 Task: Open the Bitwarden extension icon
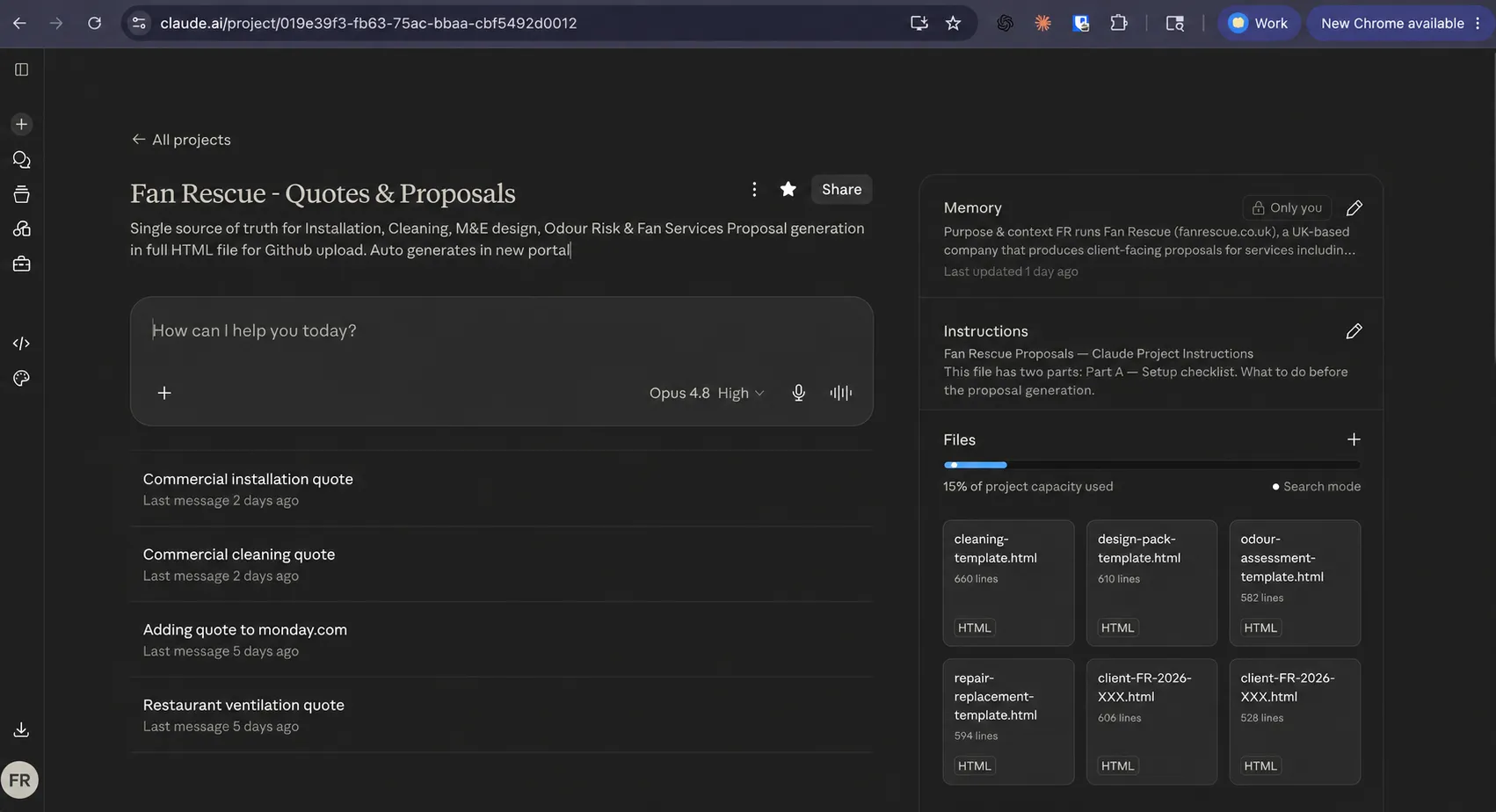pos(1081,23)
